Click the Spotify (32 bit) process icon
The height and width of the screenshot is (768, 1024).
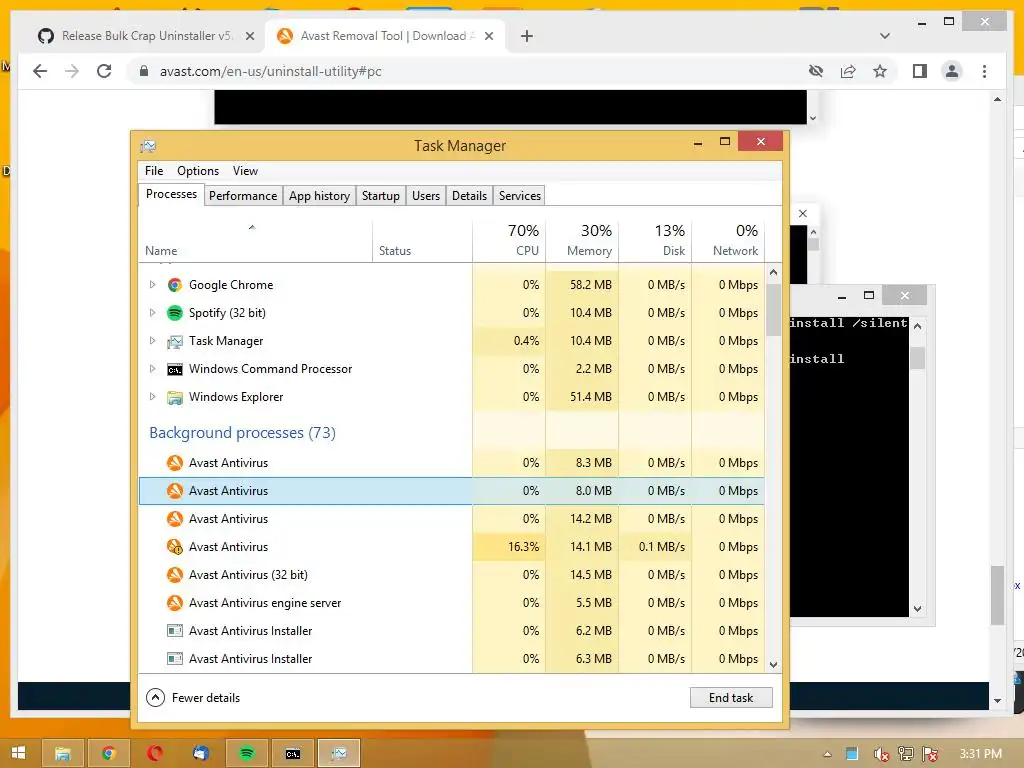174,313
